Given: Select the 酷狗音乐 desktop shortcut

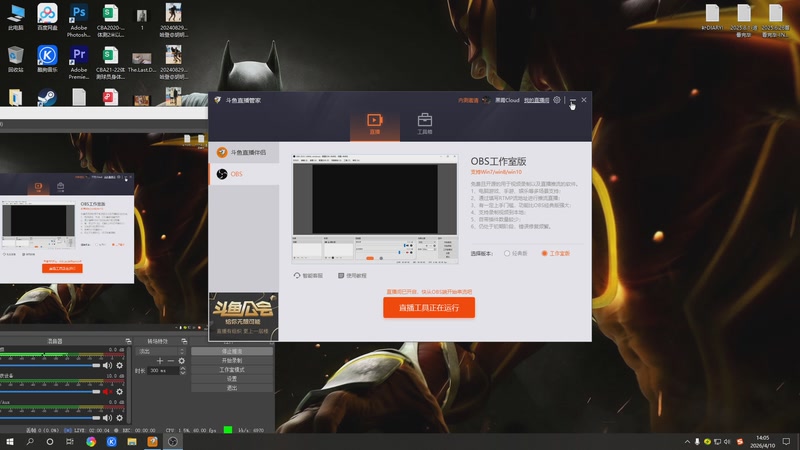Looking at the screenshot, I should click(47, 59).
